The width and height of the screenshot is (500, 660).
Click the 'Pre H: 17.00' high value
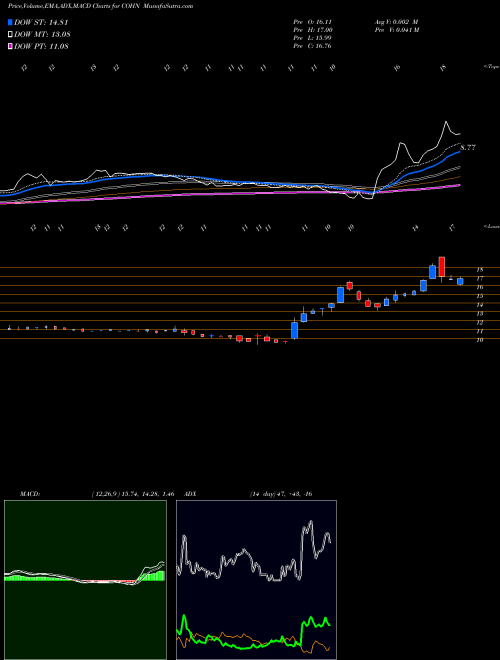pos(313,30)
